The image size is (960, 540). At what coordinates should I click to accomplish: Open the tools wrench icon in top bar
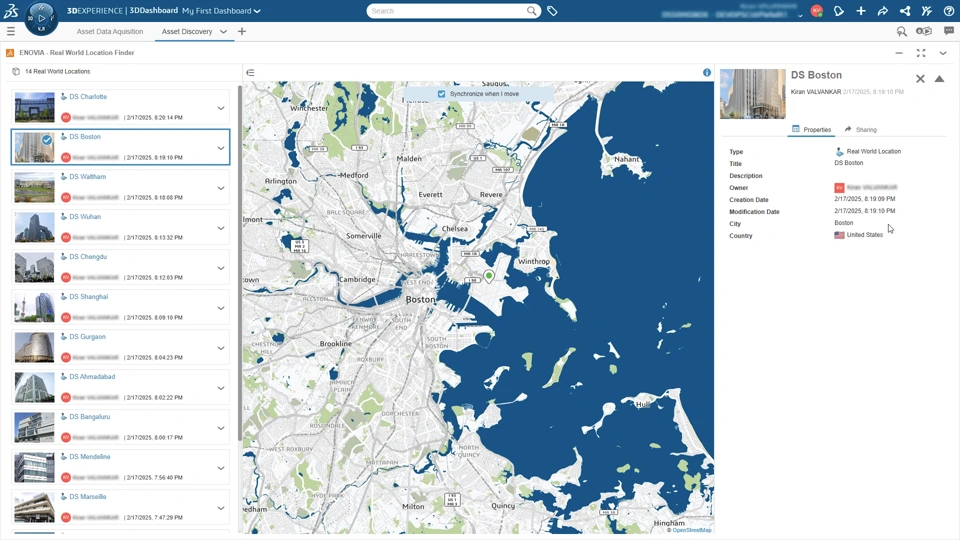point(926,11)
